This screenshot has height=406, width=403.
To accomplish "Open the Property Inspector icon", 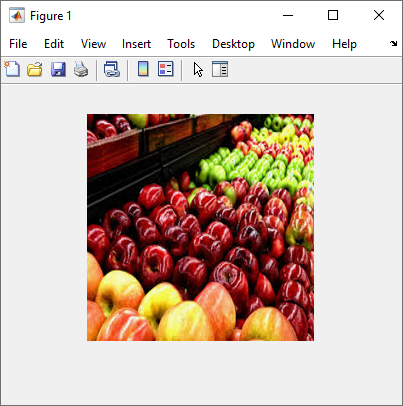I will click(x=220, y=69).
